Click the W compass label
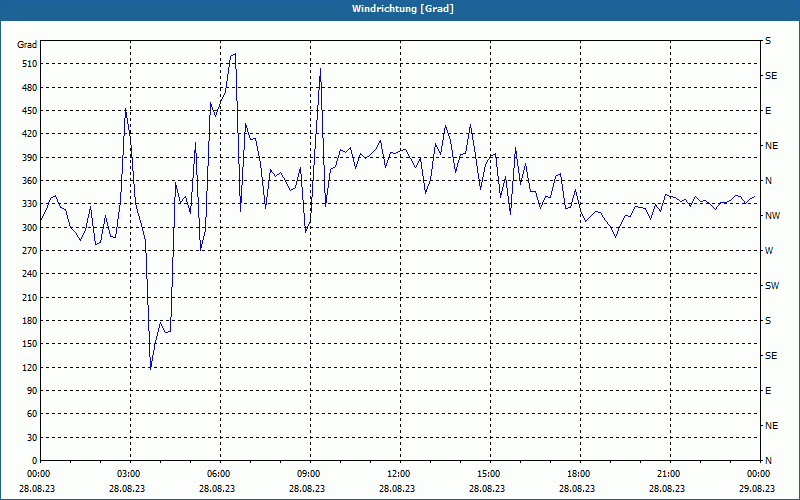The height and width of the screenshot is (500, 800). click(x=769, y=251)
